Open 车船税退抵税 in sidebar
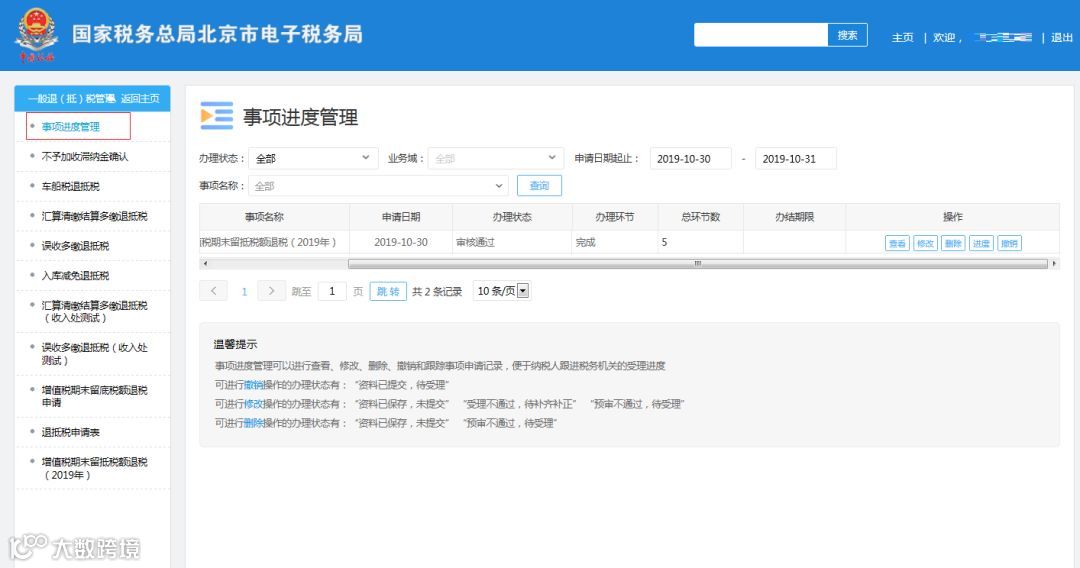The height and width of the screenshot is (568, 1080). click(x=70, y=186)
